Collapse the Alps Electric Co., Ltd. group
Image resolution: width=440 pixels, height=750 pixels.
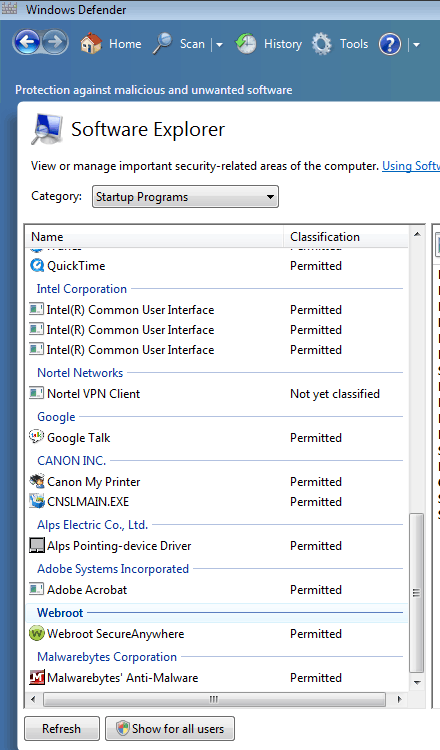pos(92,525)
